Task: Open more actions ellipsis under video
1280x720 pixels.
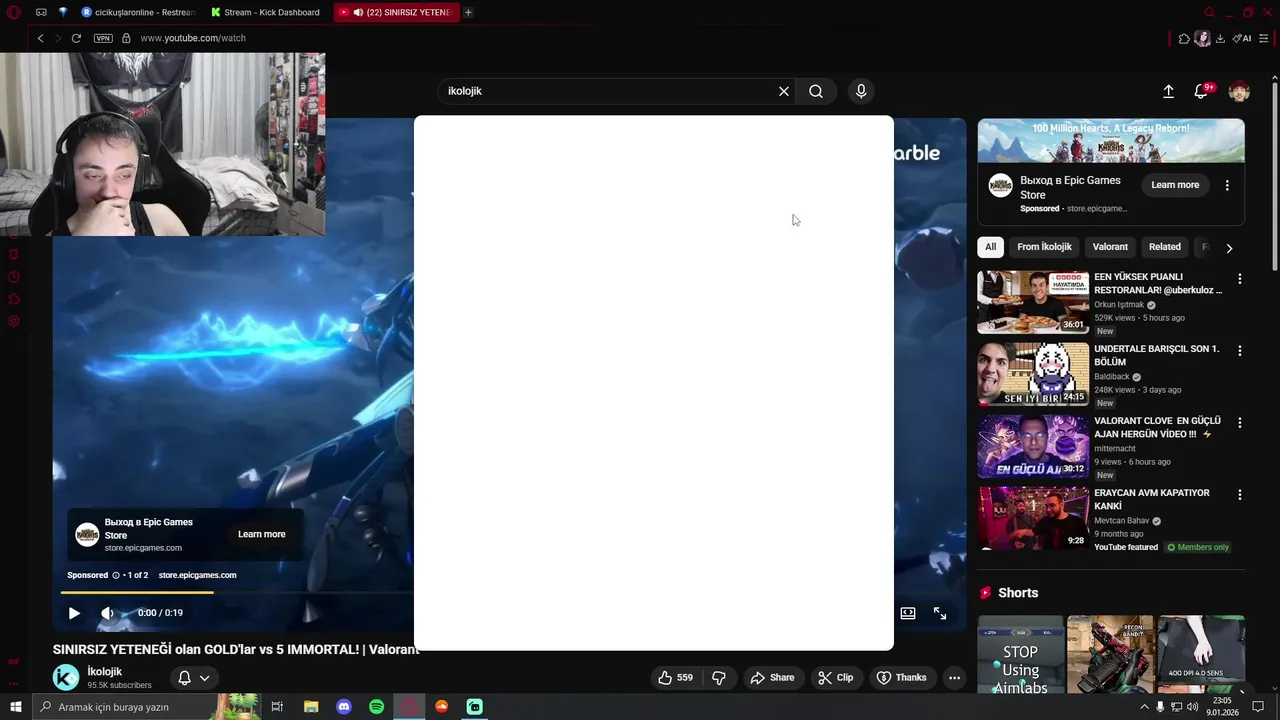Action: tap(955, 677)
